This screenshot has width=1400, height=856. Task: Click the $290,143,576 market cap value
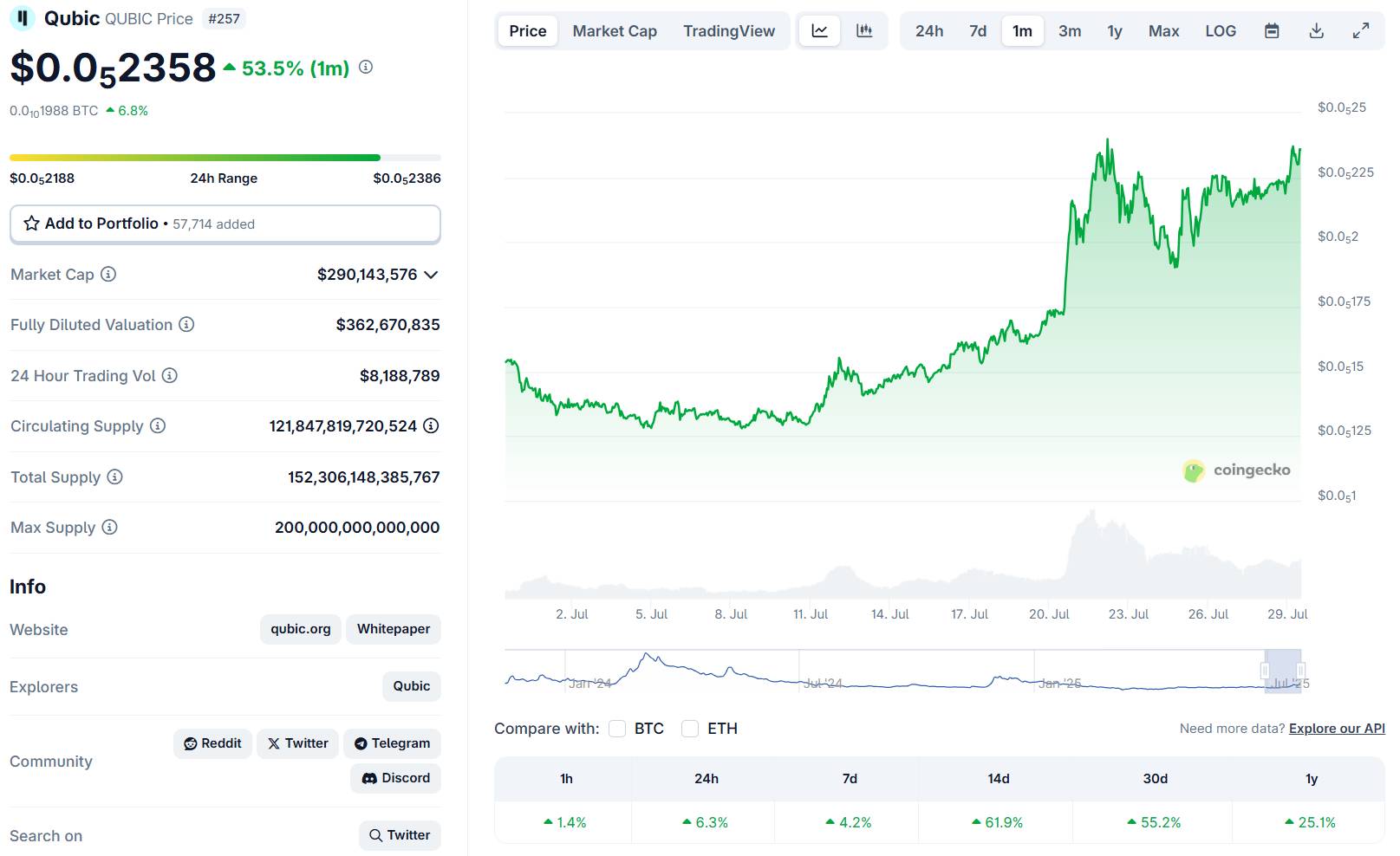(368, 275)
